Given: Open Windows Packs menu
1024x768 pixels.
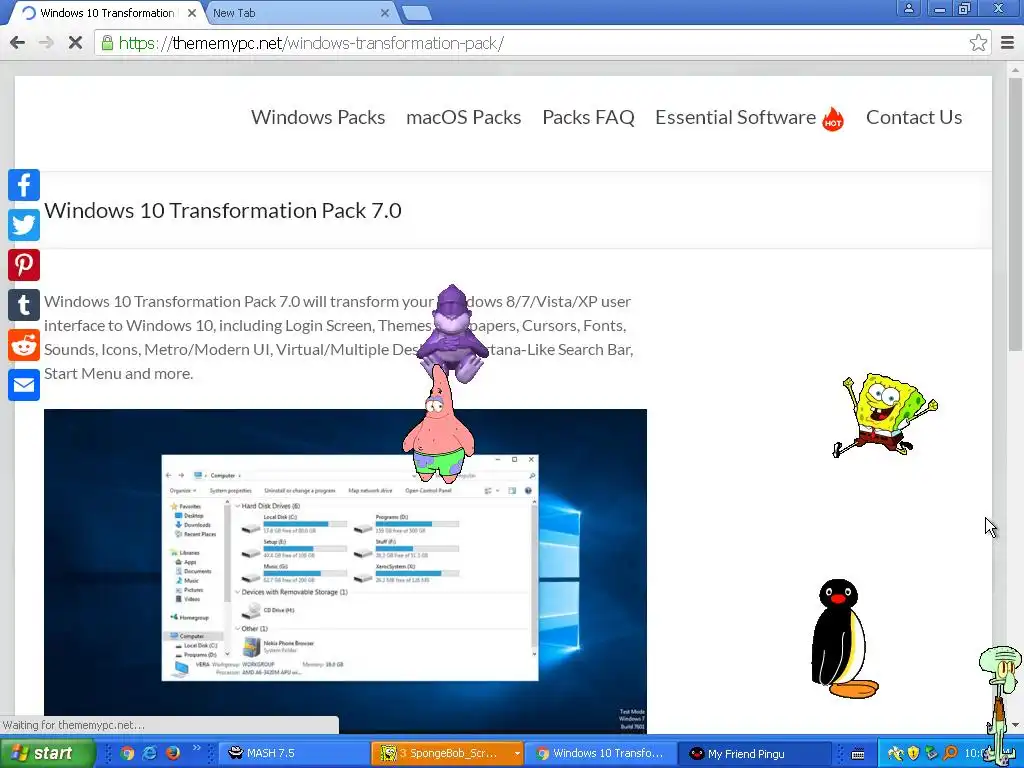Looking at the screenshot, I should click(318, 118).
